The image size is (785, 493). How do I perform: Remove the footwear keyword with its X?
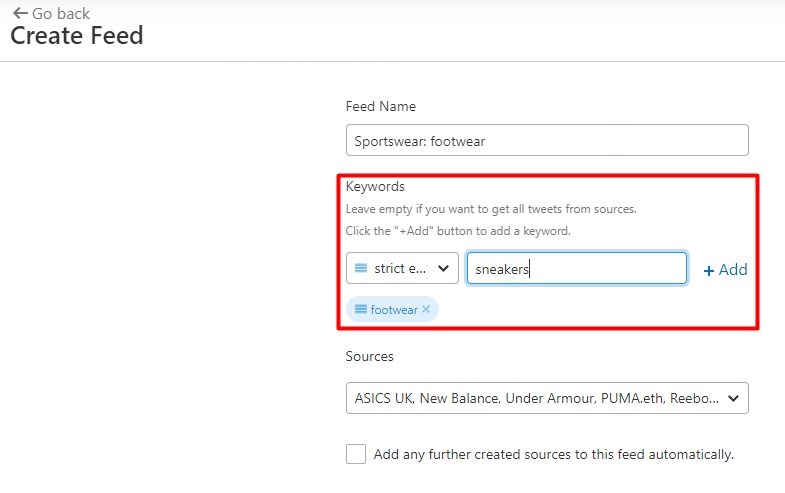tap(426, 309)
